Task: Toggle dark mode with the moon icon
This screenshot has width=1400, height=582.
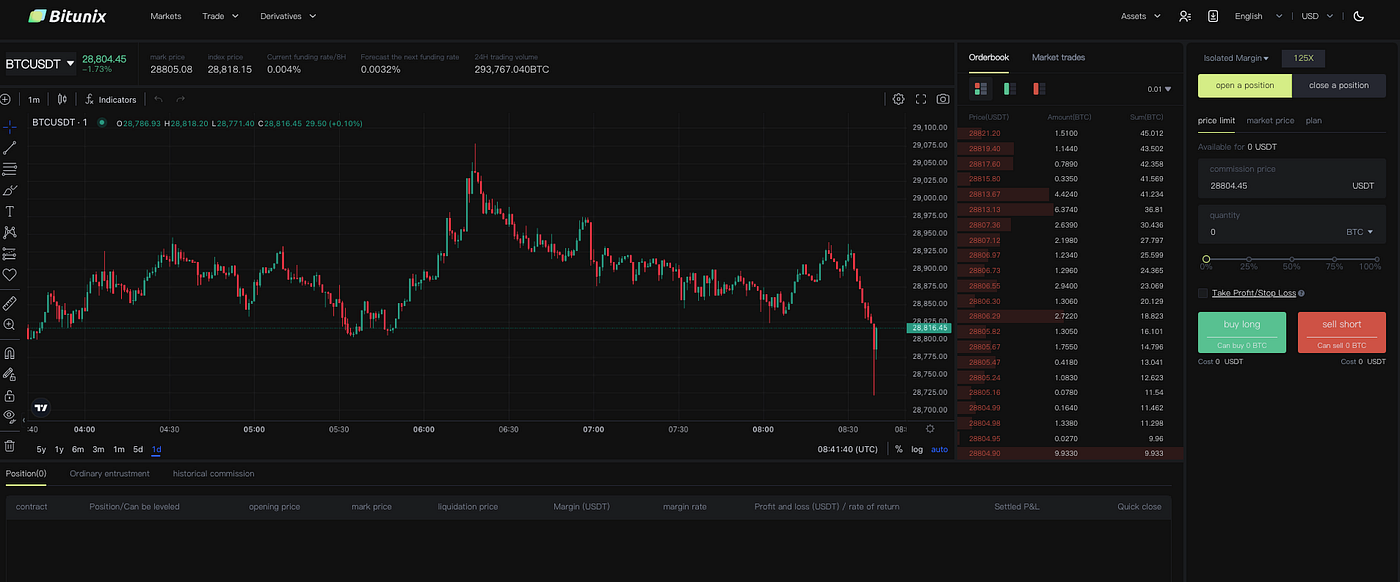Action: [x=1358, y=16]
